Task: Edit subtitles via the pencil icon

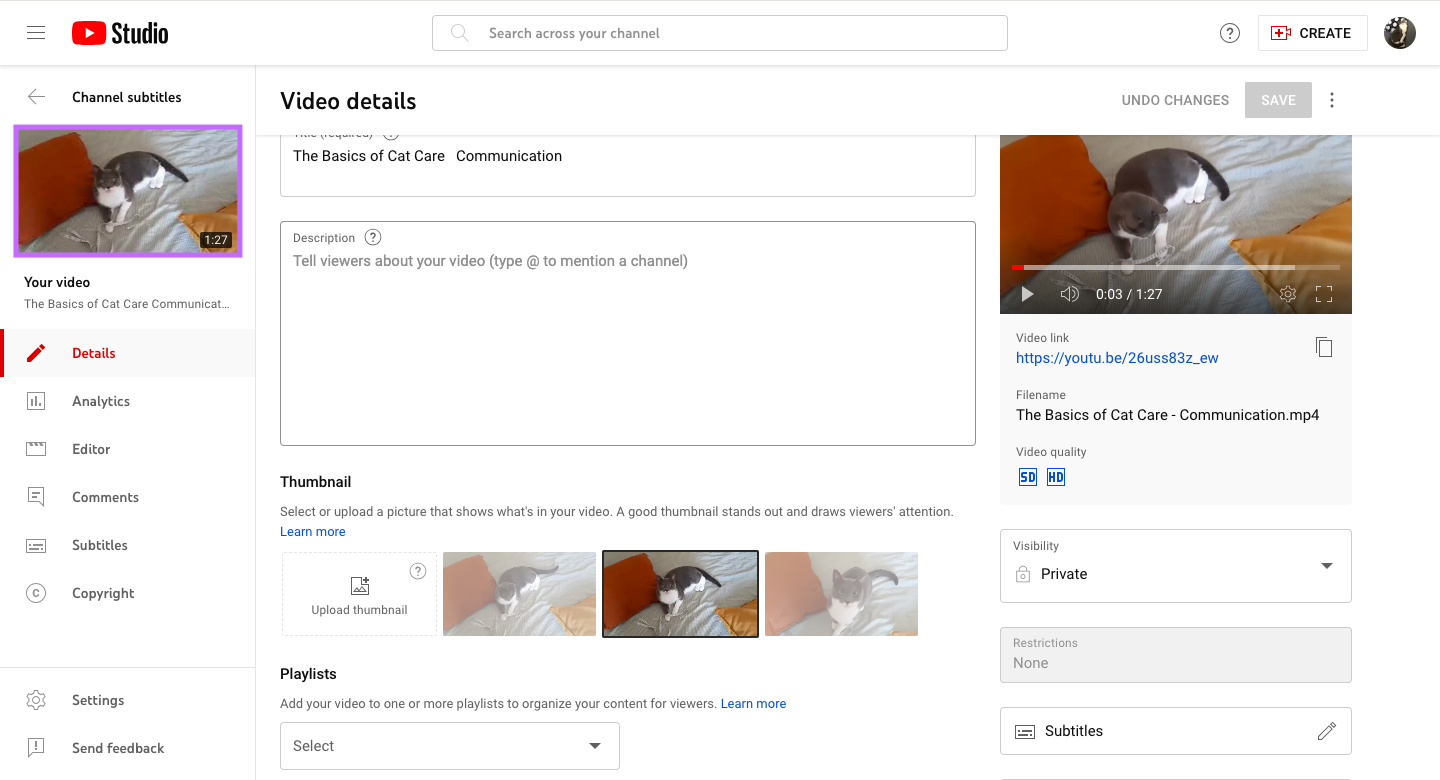Action: [1327, 731]
